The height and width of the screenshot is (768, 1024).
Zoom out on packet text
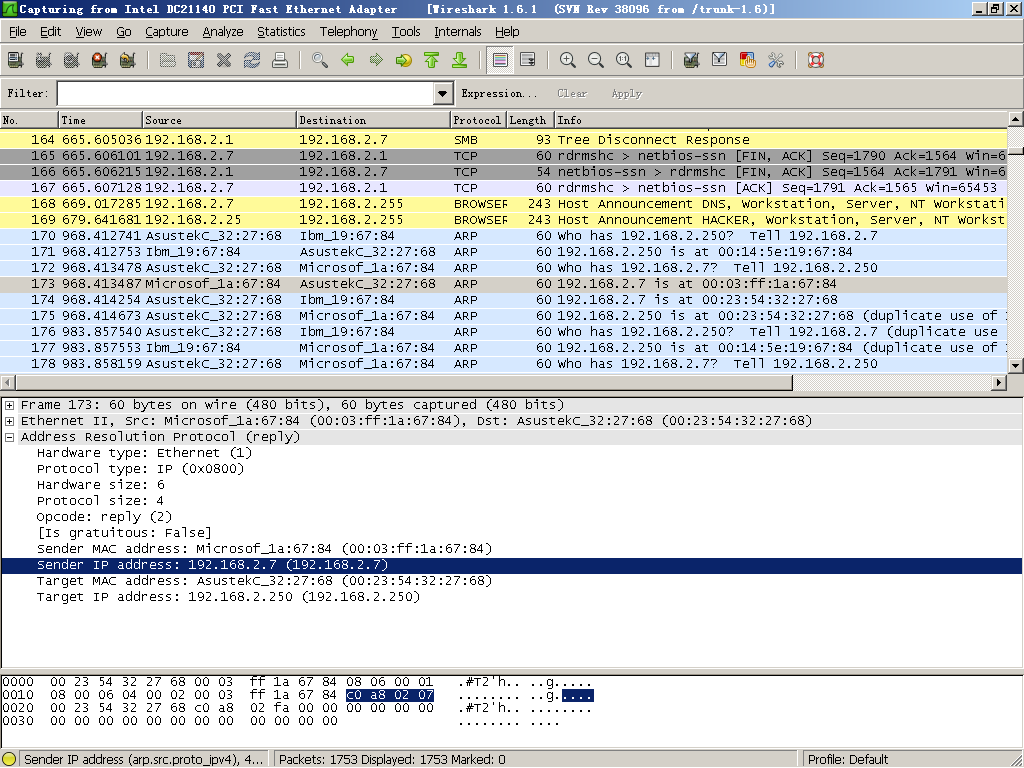(x=596, y=61)
